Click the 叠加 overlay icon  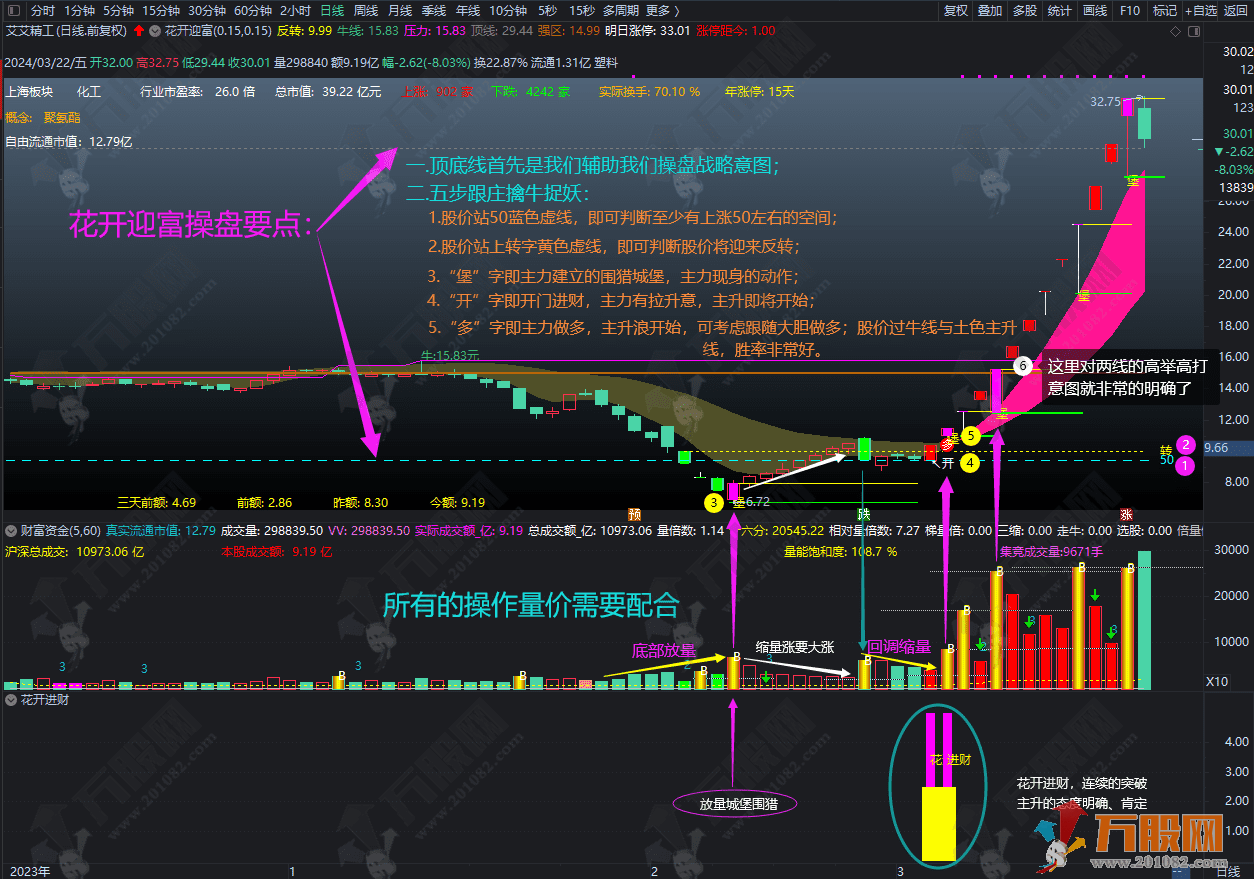(990, 11)
